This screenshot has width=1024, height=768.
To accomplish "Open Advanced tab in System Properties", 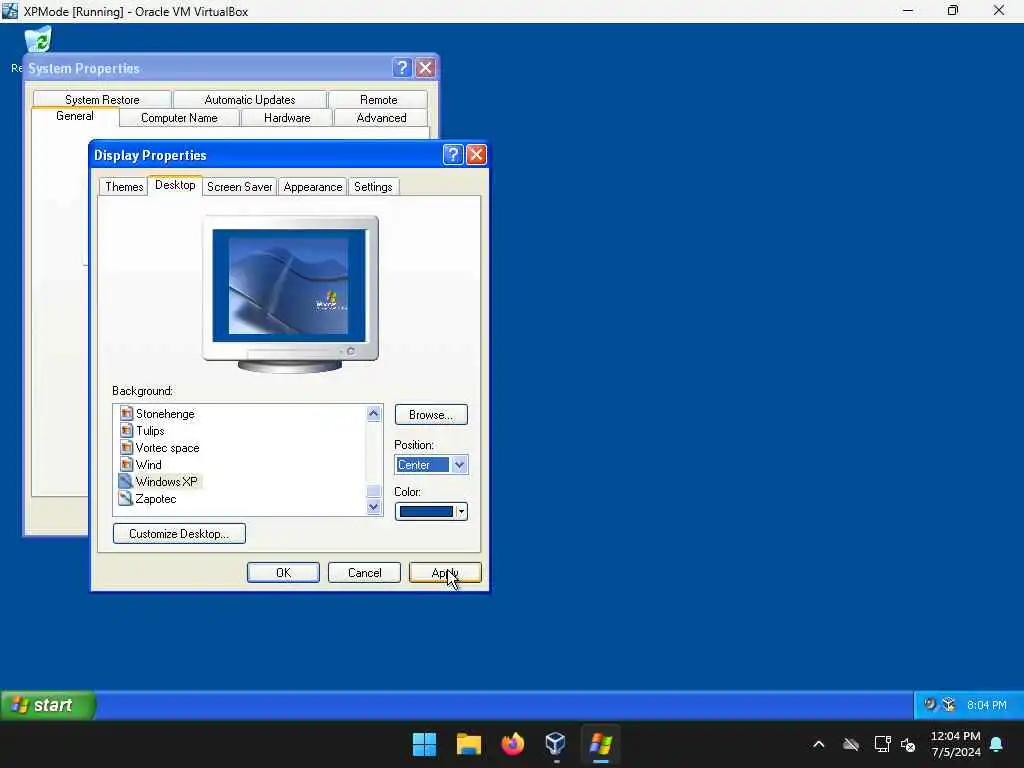I will click(381, 118).
